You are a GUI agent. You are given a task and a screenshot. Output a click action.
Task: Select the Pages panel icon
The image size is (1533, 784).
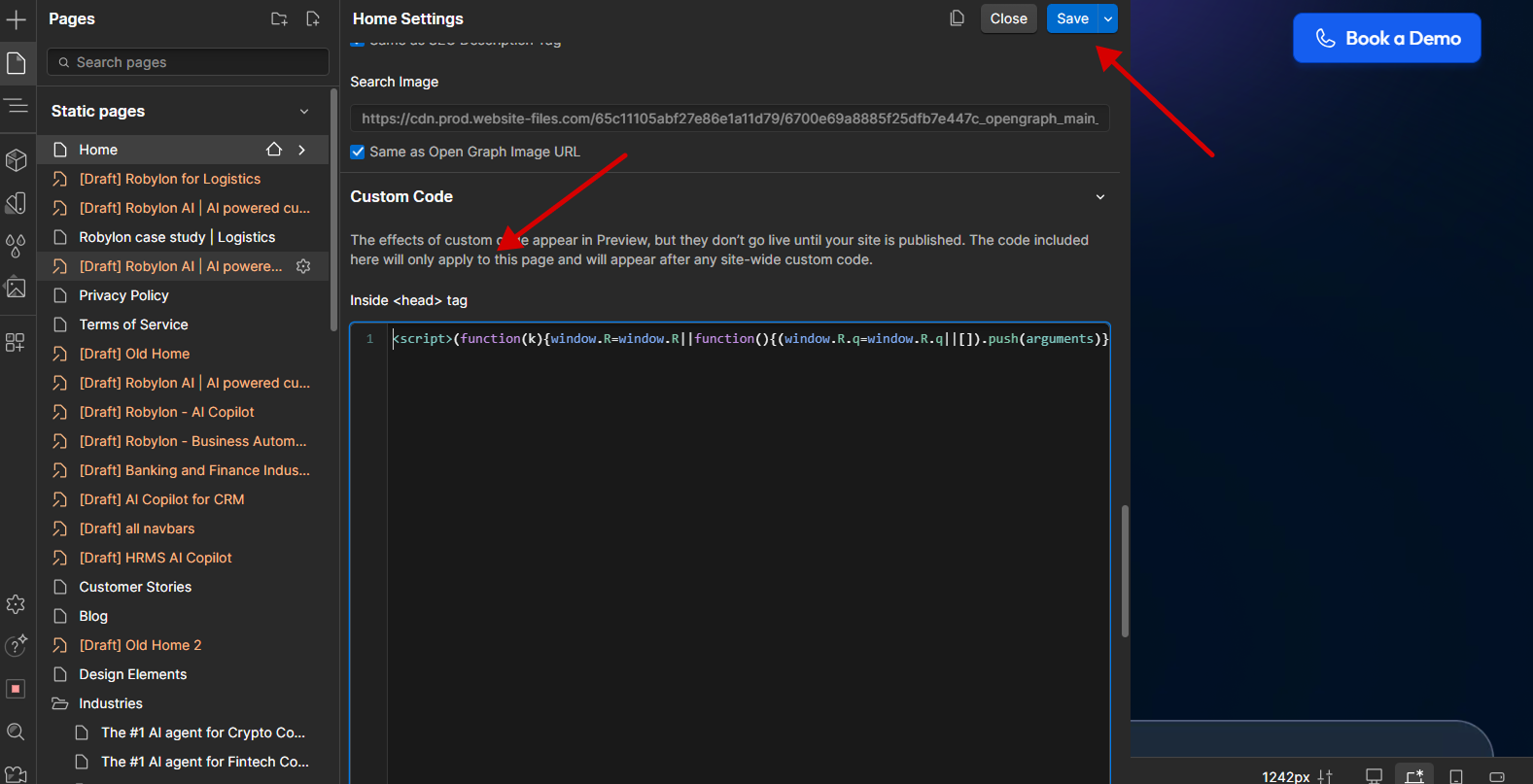(17, 63)
